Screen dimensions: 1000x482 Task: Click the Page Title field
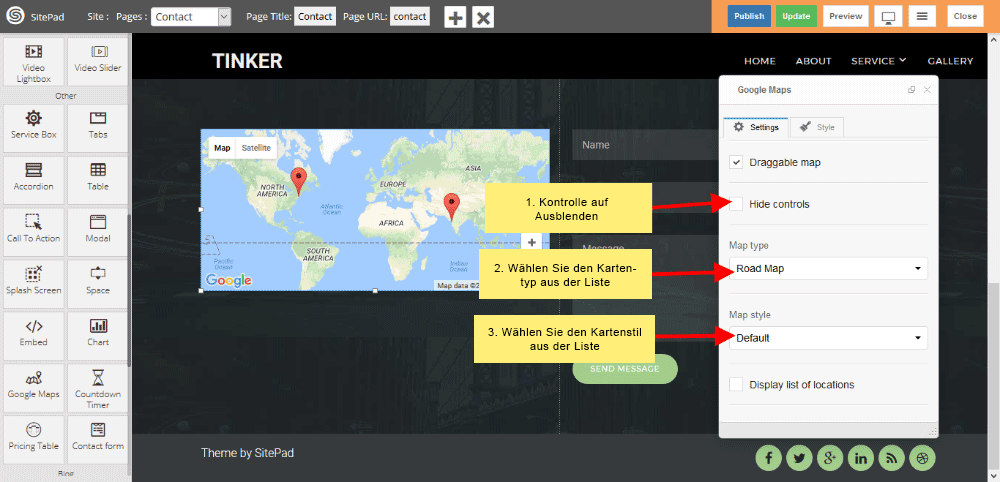click(315, 17)
